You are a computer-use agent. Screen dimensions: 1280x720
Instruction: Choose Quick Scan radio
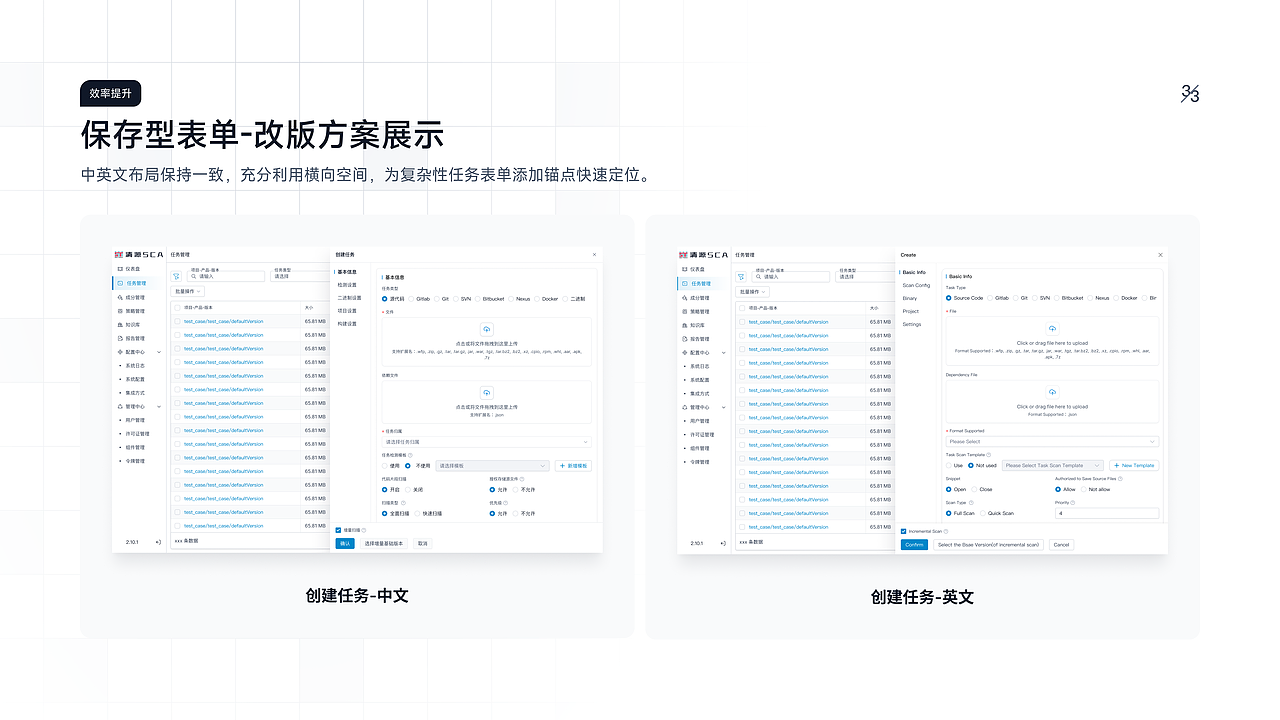pos(983,513)
